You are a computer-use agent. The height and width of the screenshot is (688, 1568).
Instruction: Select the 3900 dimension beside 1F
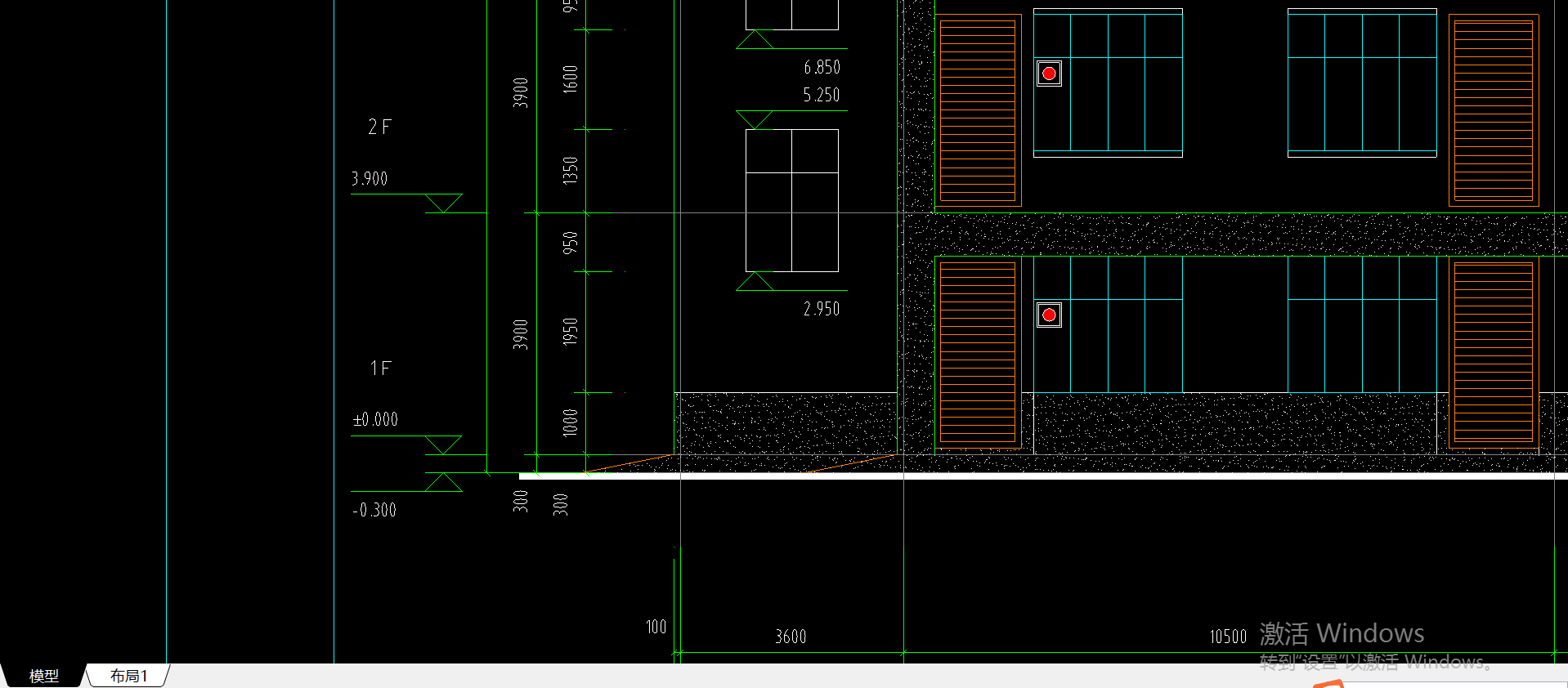coord(521,334)
